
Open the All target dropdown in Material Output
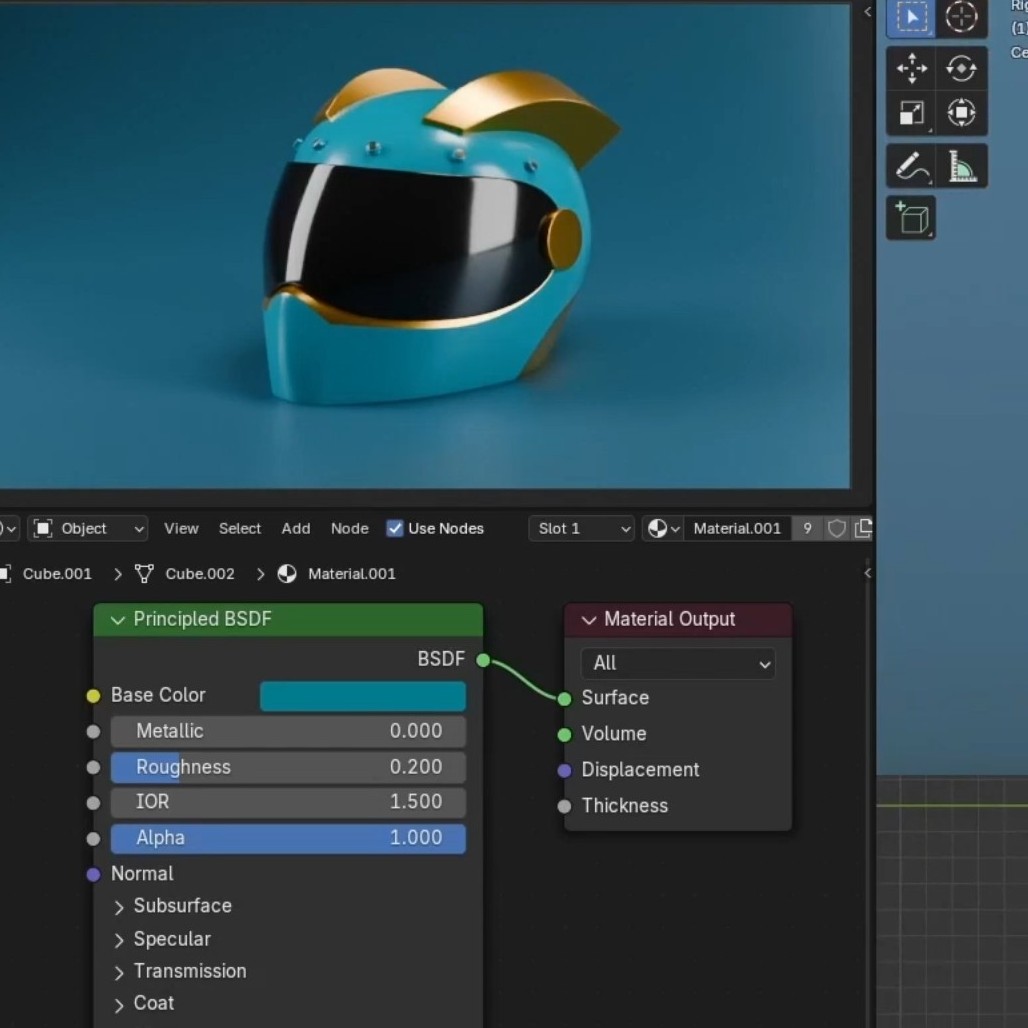678,663
